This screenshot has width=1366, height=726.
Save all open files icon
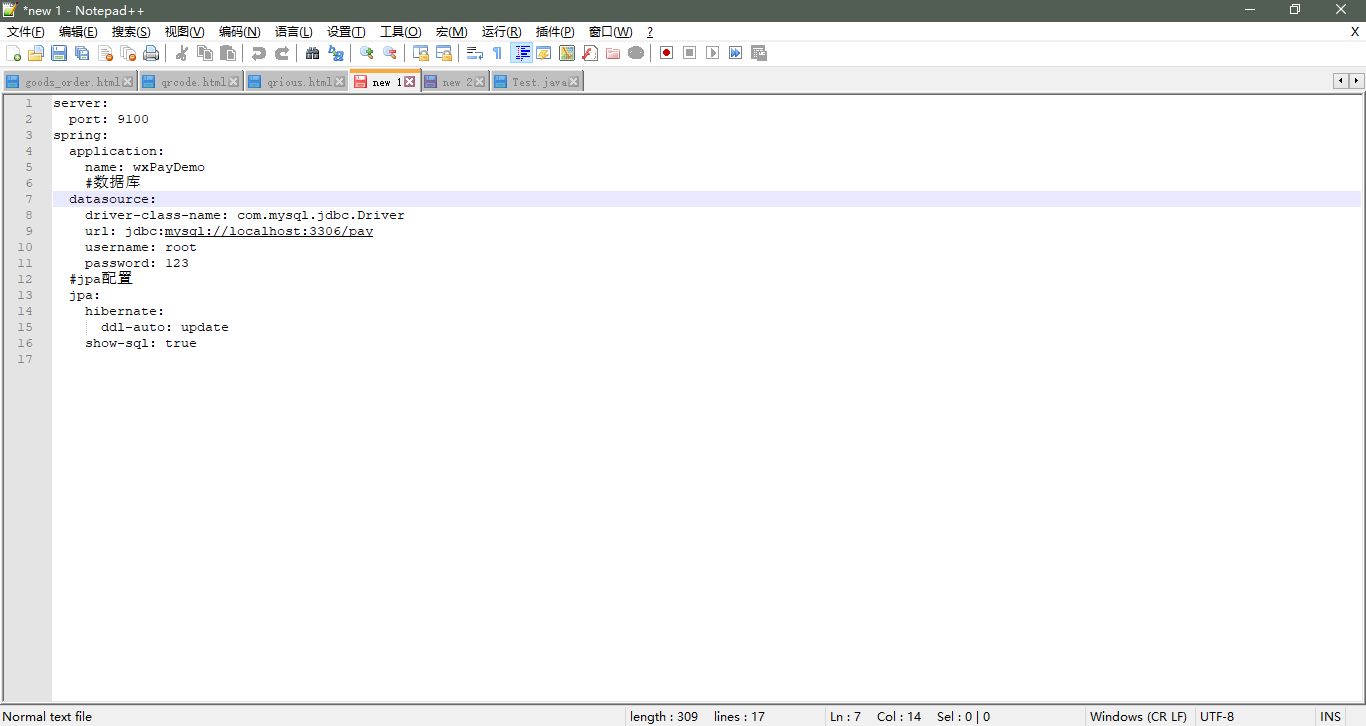pyautogui.click(x=82, y=53)
